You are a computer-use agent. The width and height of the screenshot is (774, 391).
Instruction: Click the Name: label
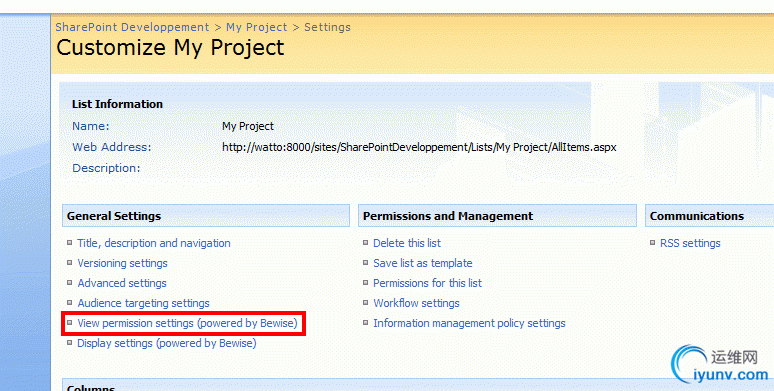point(91,126)
